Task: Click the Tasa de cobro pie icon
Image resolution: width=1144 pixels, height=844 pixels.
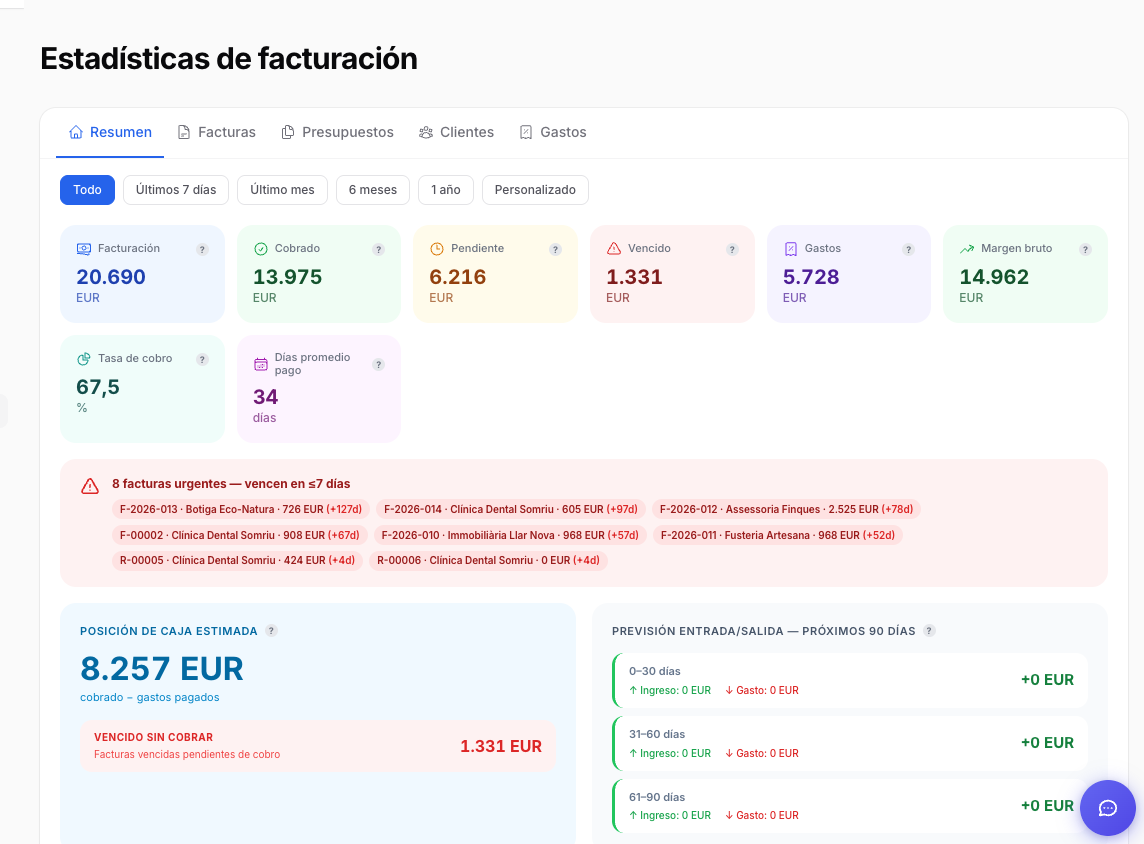Action: point(84,359)
